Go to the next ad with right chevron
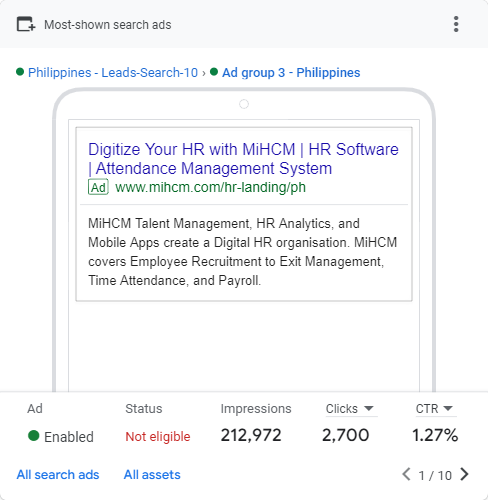This screenshot has height=500, width=488. pos(464,474)
